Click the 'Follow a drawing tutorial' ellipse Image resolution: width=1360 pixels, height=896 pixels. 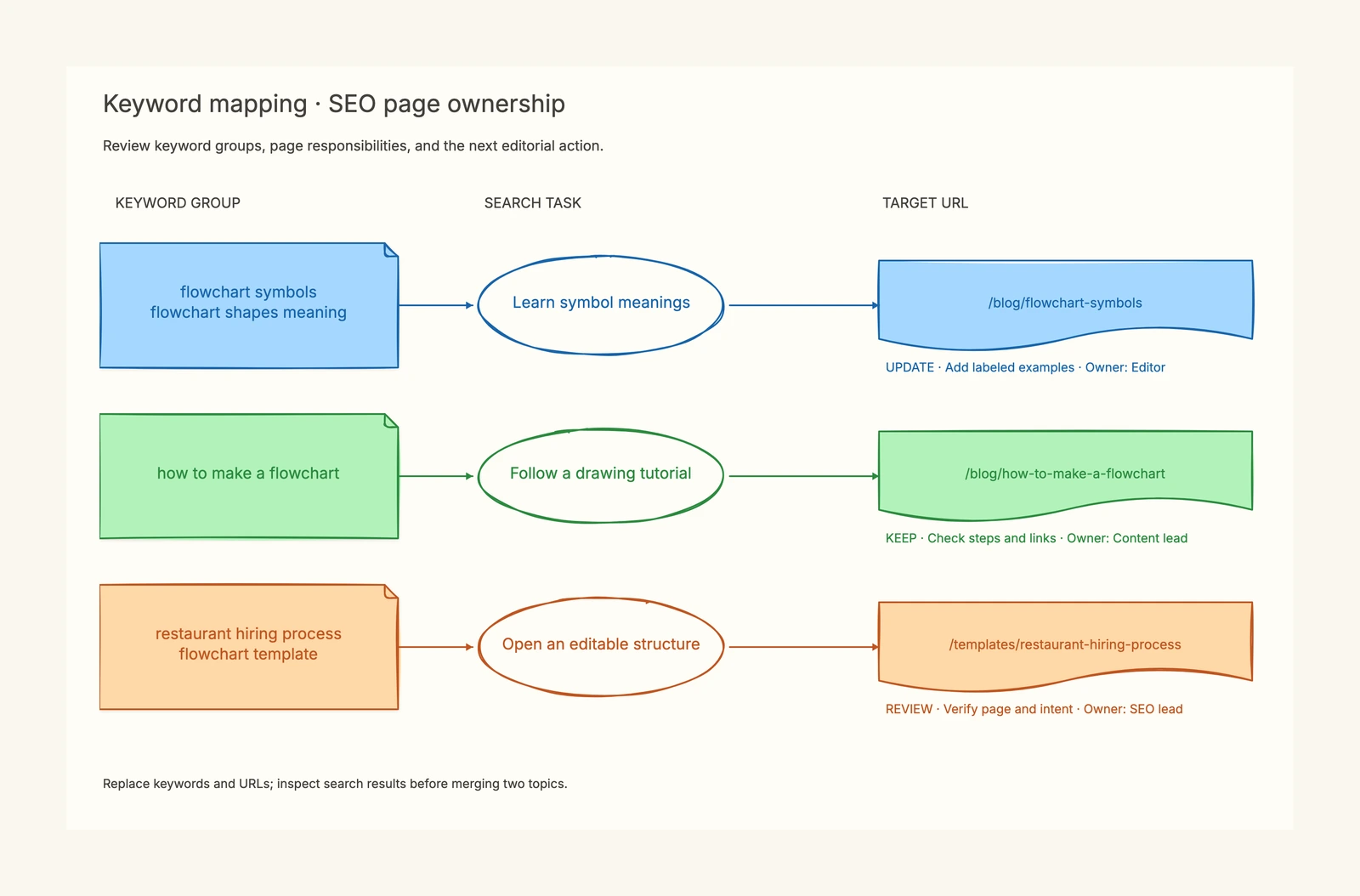click(601, 476)
